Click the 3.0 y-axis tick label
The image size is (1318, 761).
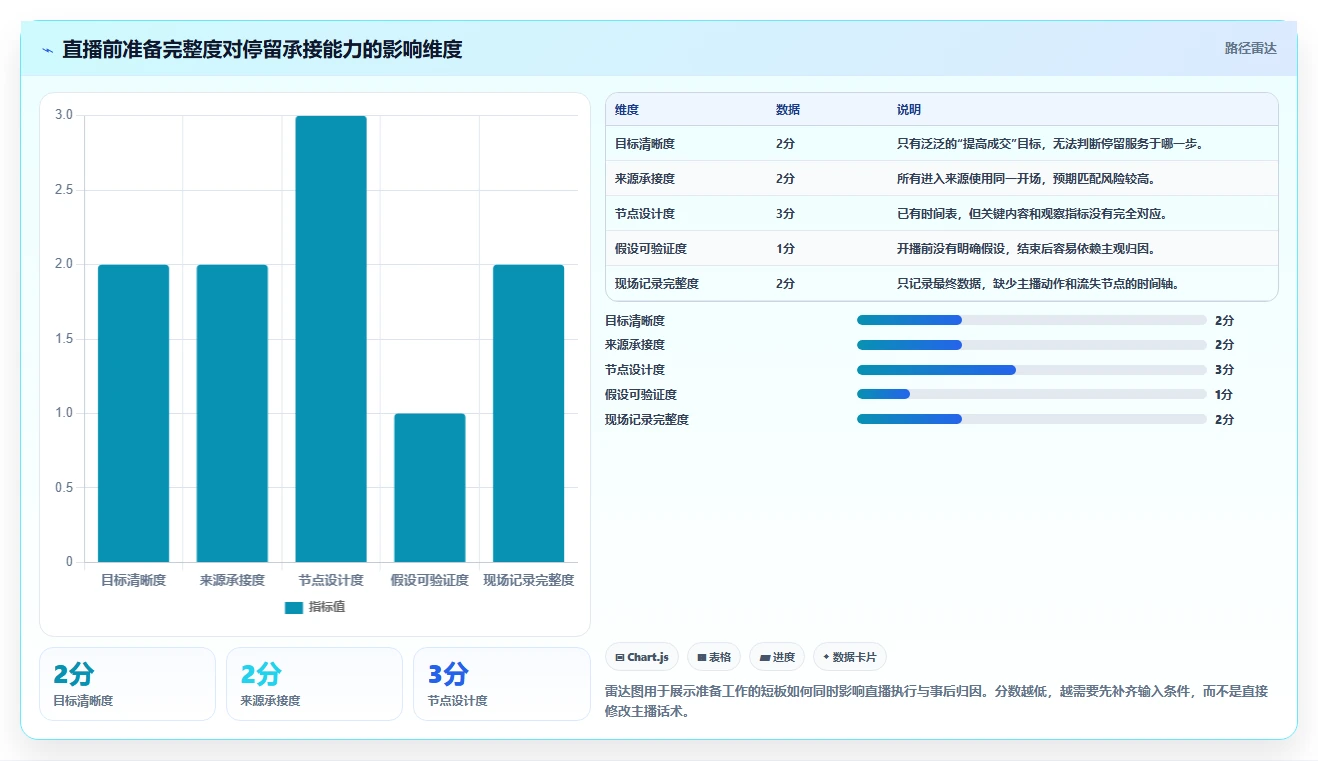pos(64,115)
